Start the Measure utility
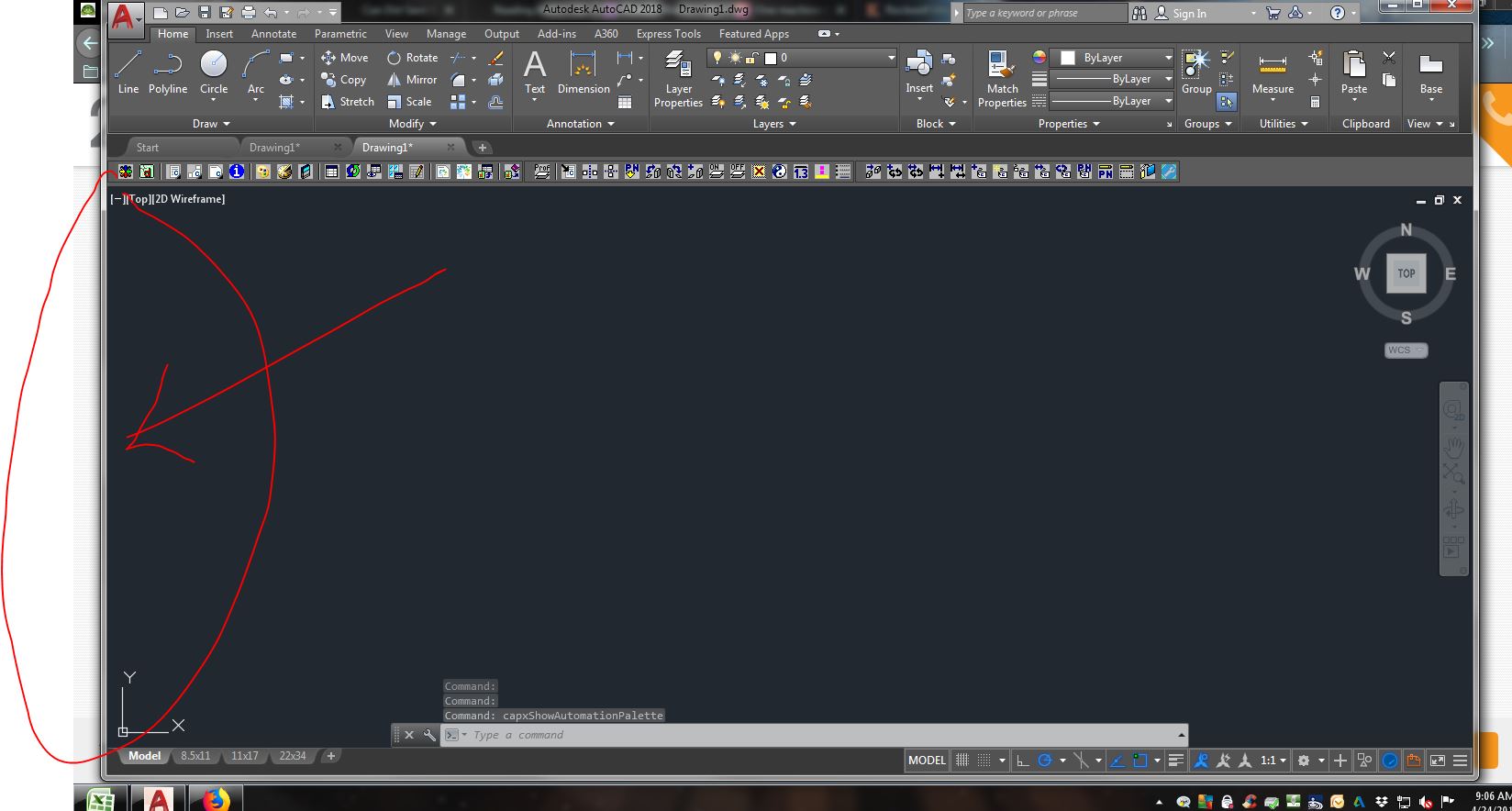 click(x=1273, y=73)
